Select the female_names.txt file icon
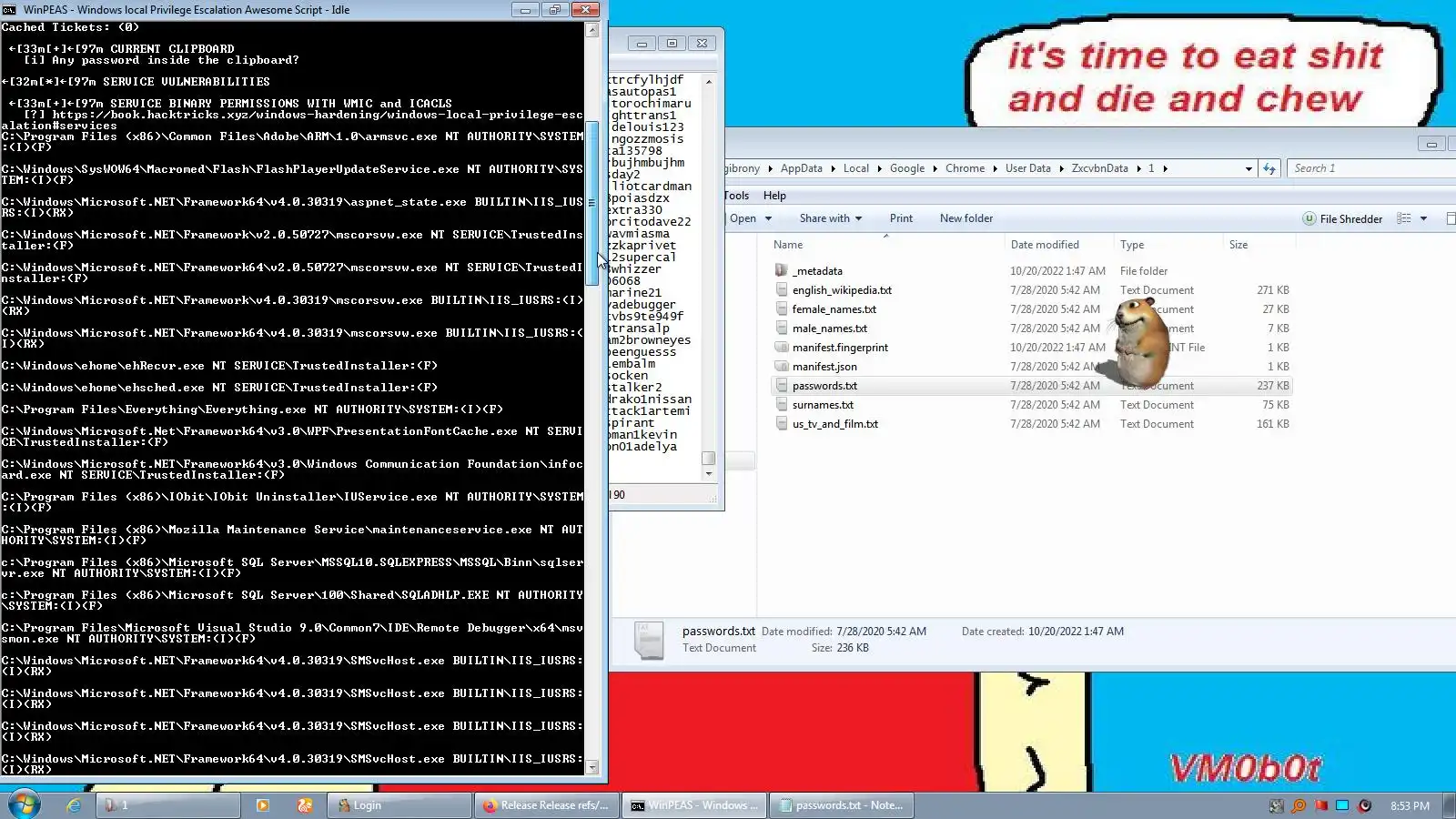Viewport: 1456px width, 819px height. coord(781,308)
